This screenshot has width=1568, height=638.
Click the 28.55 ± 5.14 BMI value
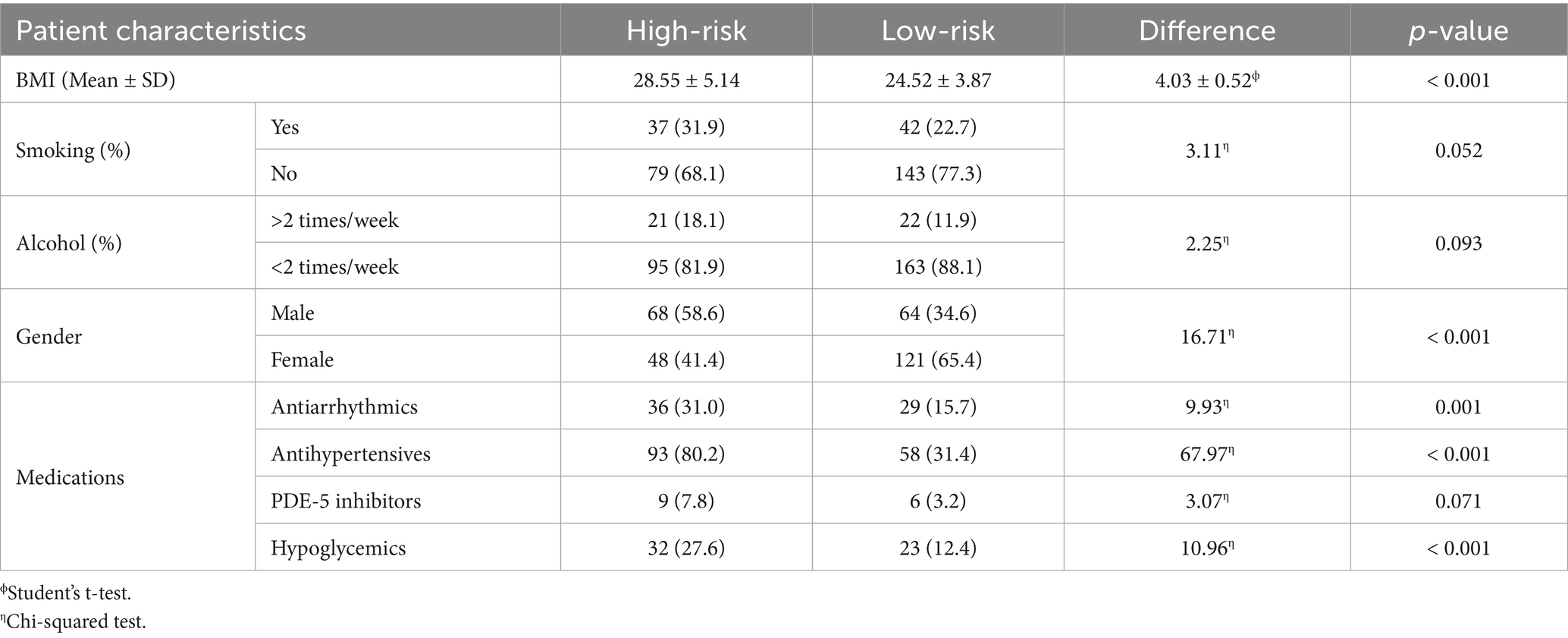pos(686,80)
